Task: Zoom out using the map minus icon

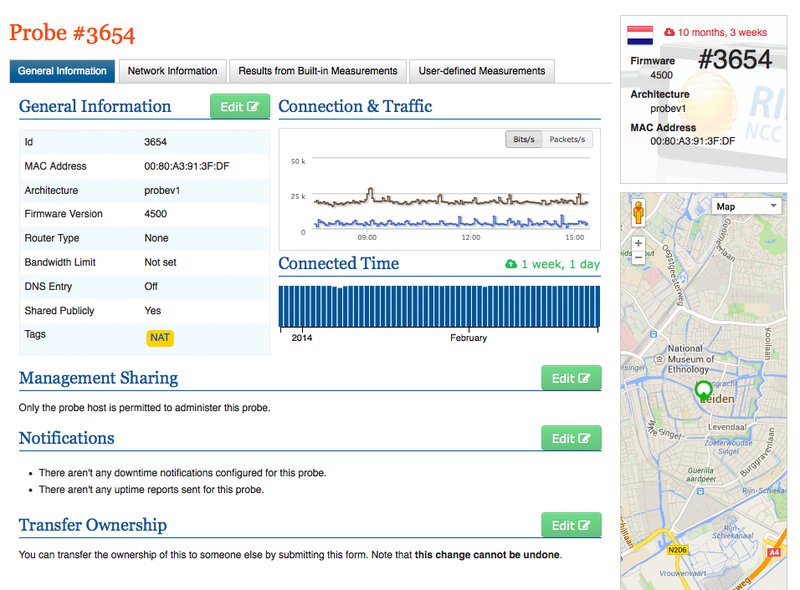Action: (637, 258)
